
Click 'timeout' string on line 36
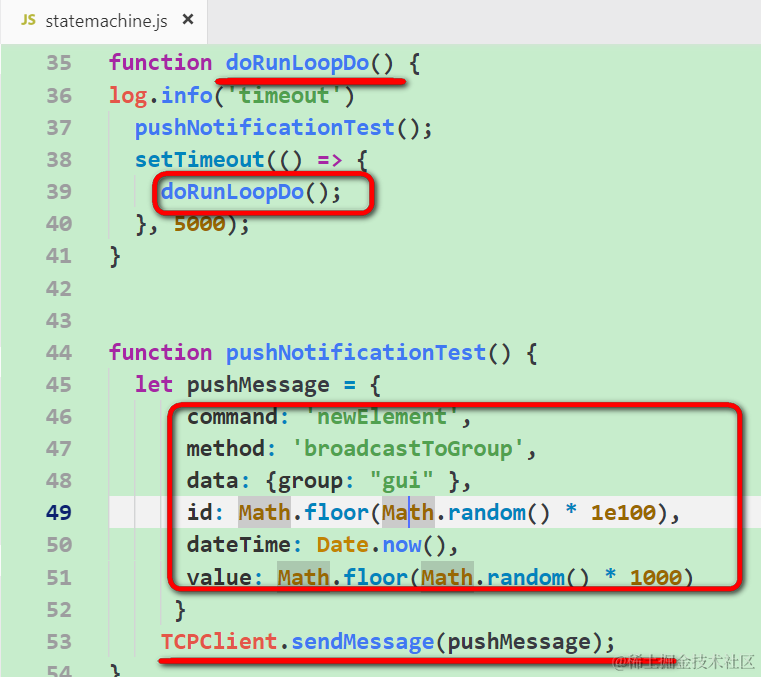click(x=284, y=95)
